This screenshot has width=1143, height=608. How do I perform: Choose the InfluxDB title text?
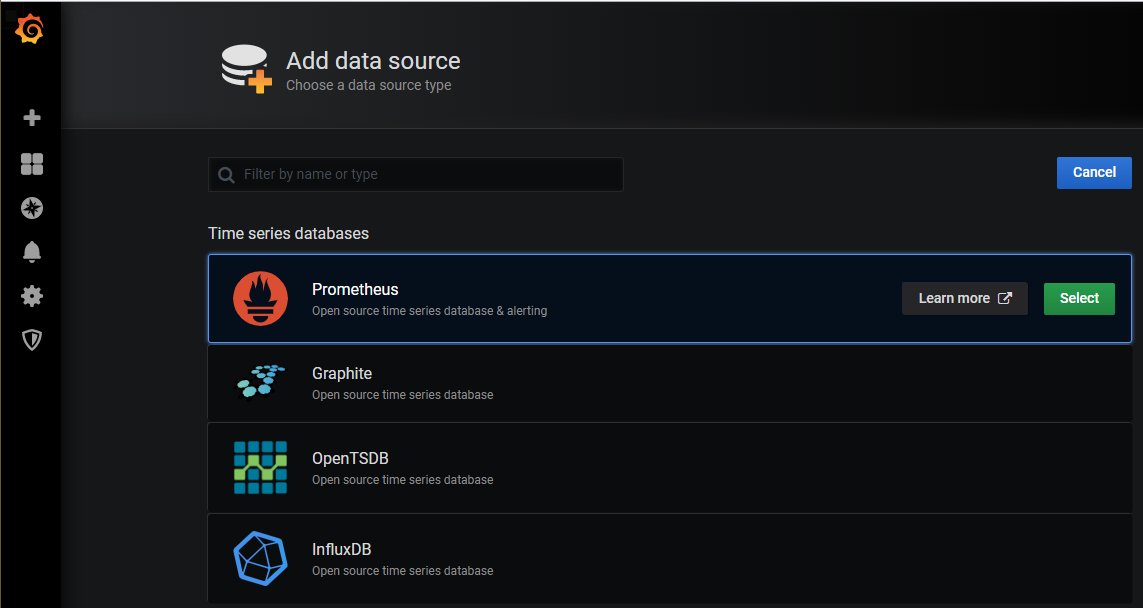(x=341, y=550)
